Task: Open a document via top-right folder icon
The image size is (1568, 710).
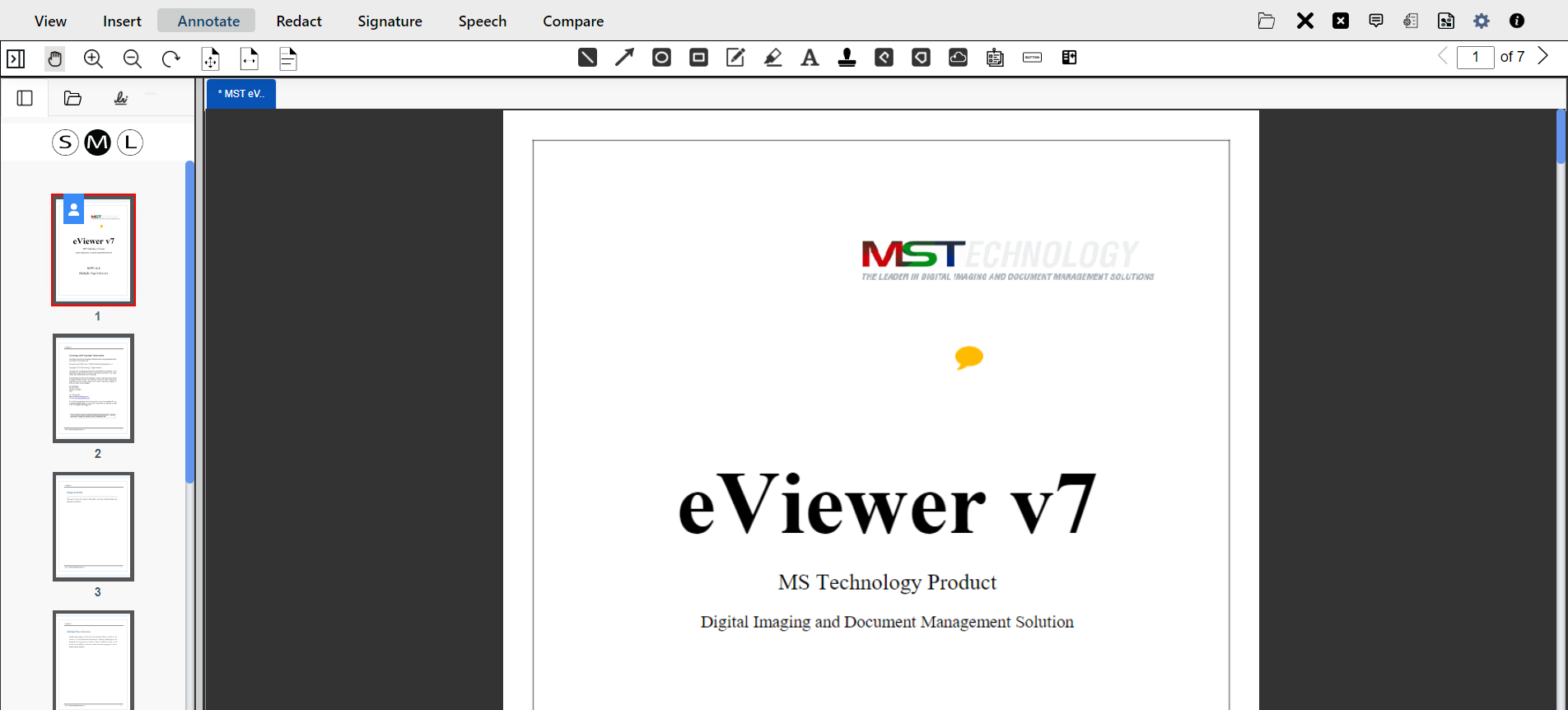Action: pyautogui.click(x=1267, y=21)
